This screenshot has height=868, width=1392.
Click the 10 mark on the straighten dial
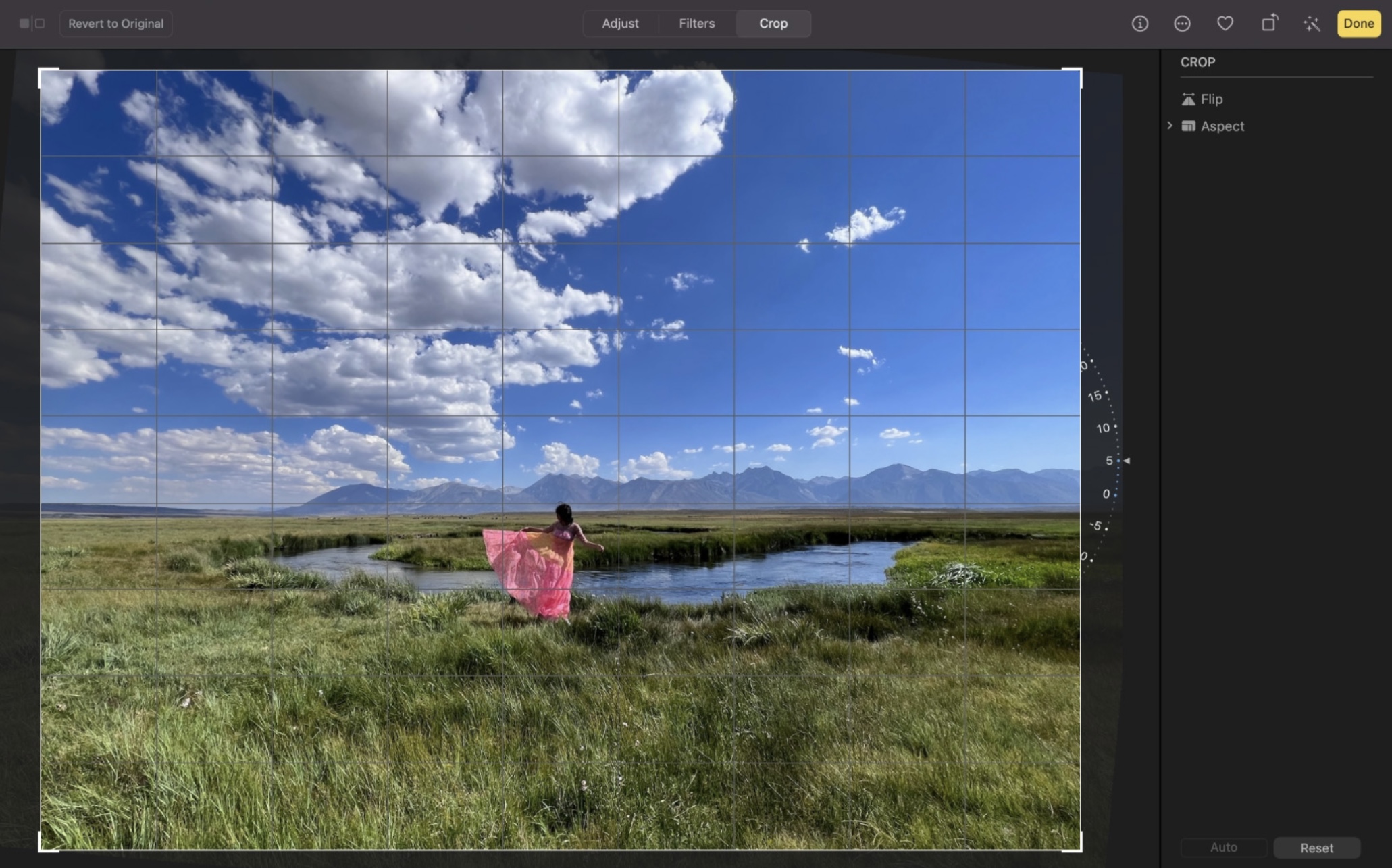(1104, 428)
